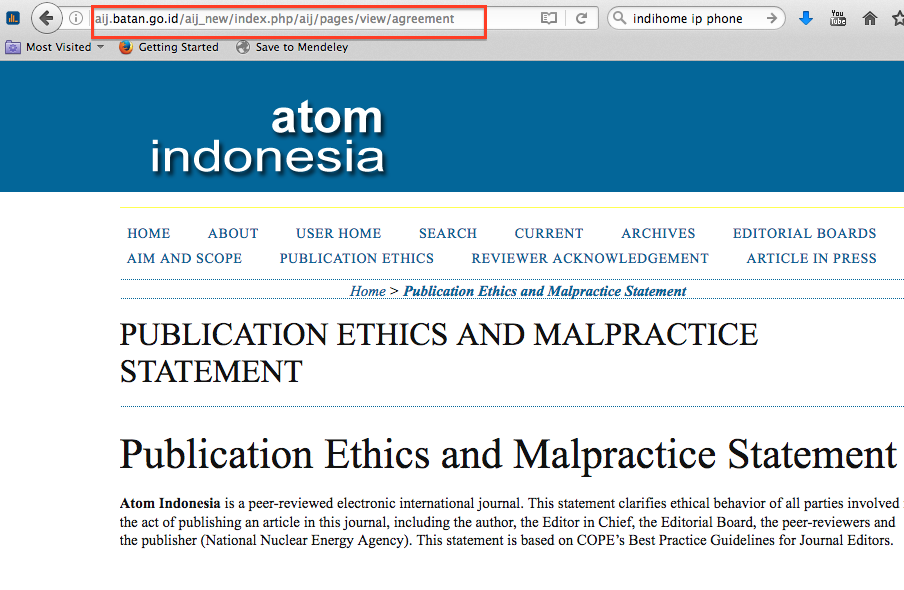Click the address bar URL field
904x590 pixels.
click(x=300, y=18)
